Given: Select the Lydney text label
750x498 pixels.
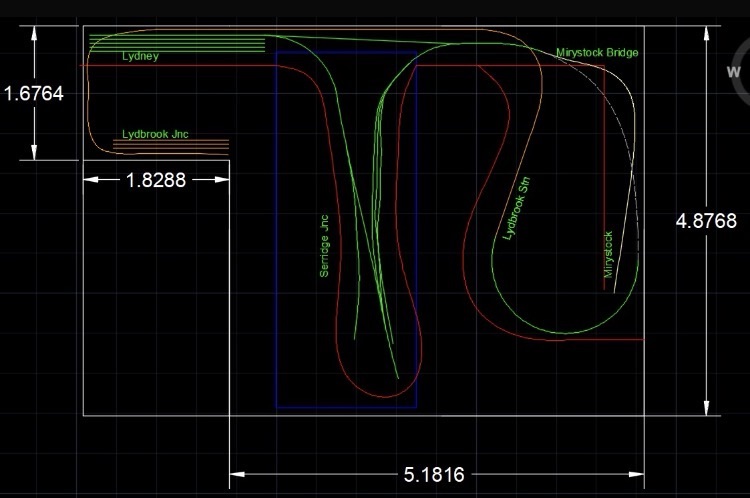Looking at the screenshot, I should [140, 57].
